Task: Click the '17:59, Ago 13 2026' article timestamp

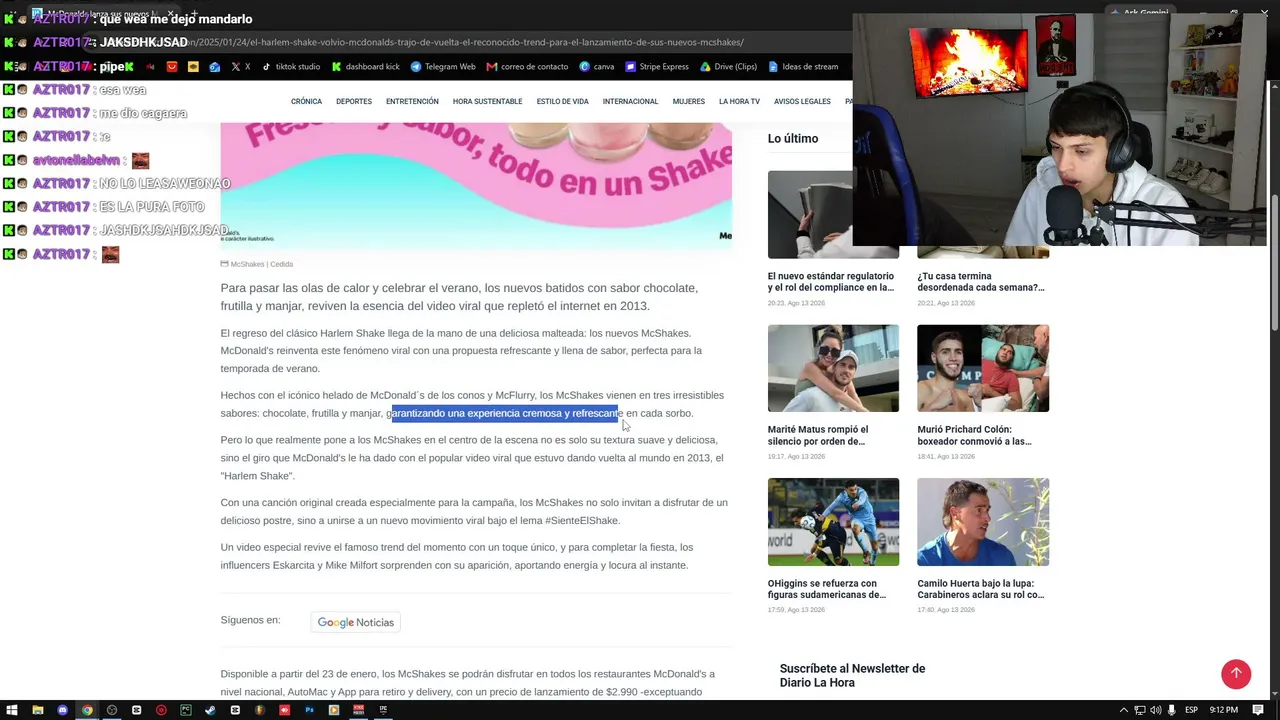Action: (797, 610)
